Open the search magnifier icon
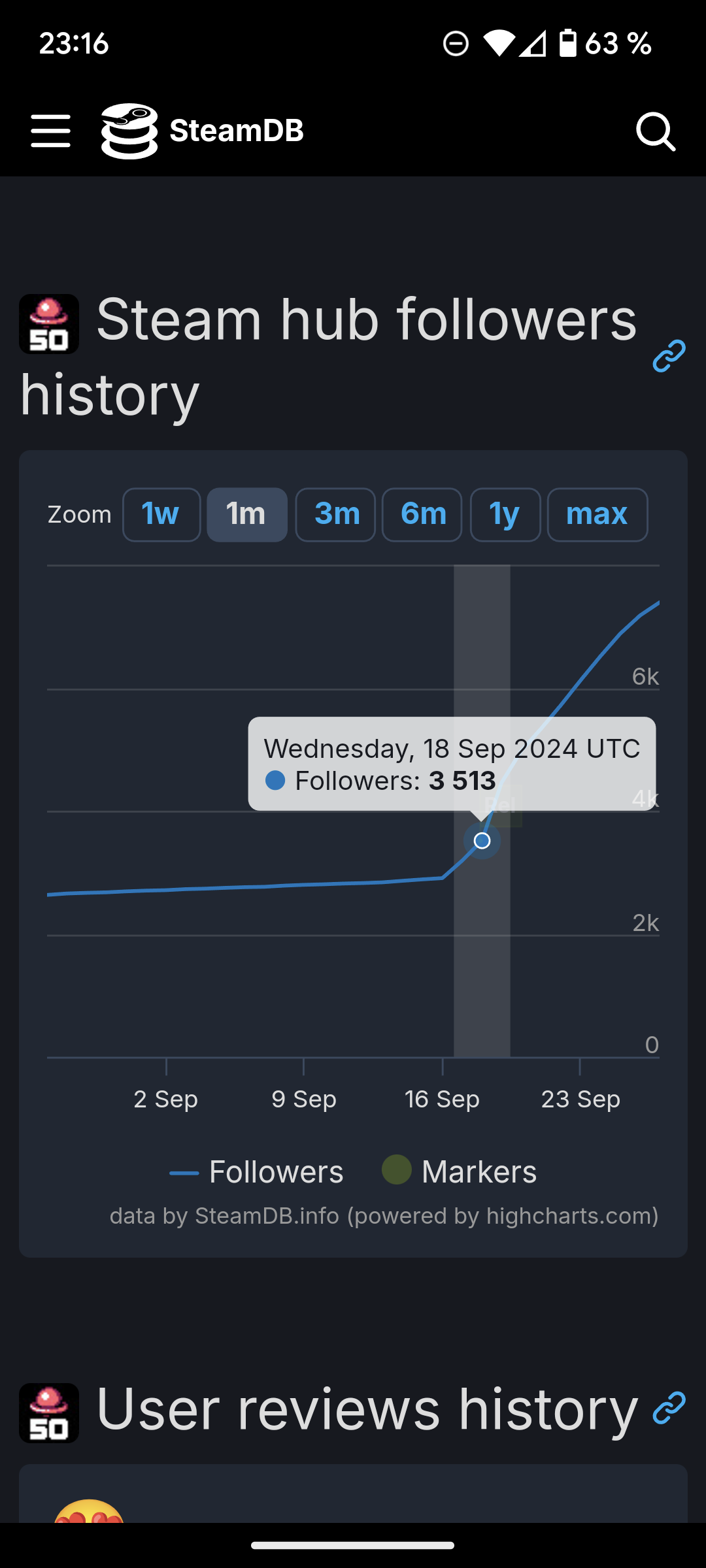Image resolution: width=706 pixels, height=1568 pixels. point(655,131)
